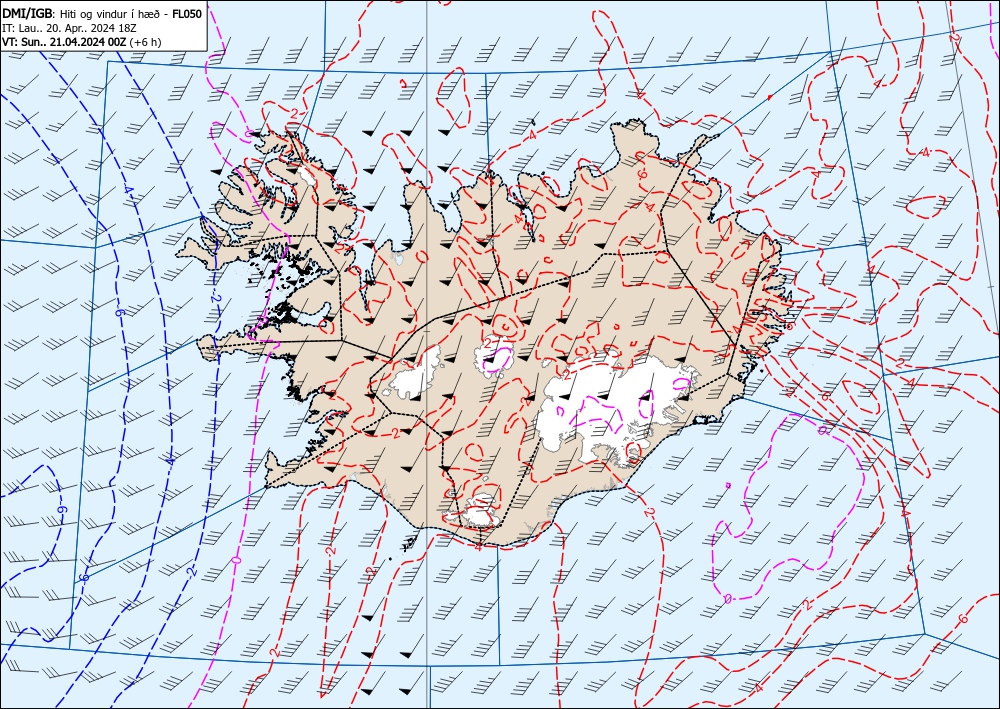1000x709 pixels.
Task: Click the 'VT: Sun.. 21.04.2024 00Z' valid time line
Action: (x=82, y=42)
